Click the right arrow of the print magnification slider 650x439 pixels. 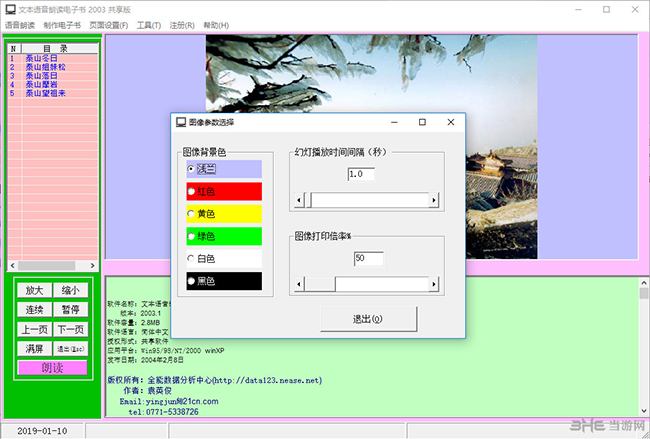[x=434, y=284]
